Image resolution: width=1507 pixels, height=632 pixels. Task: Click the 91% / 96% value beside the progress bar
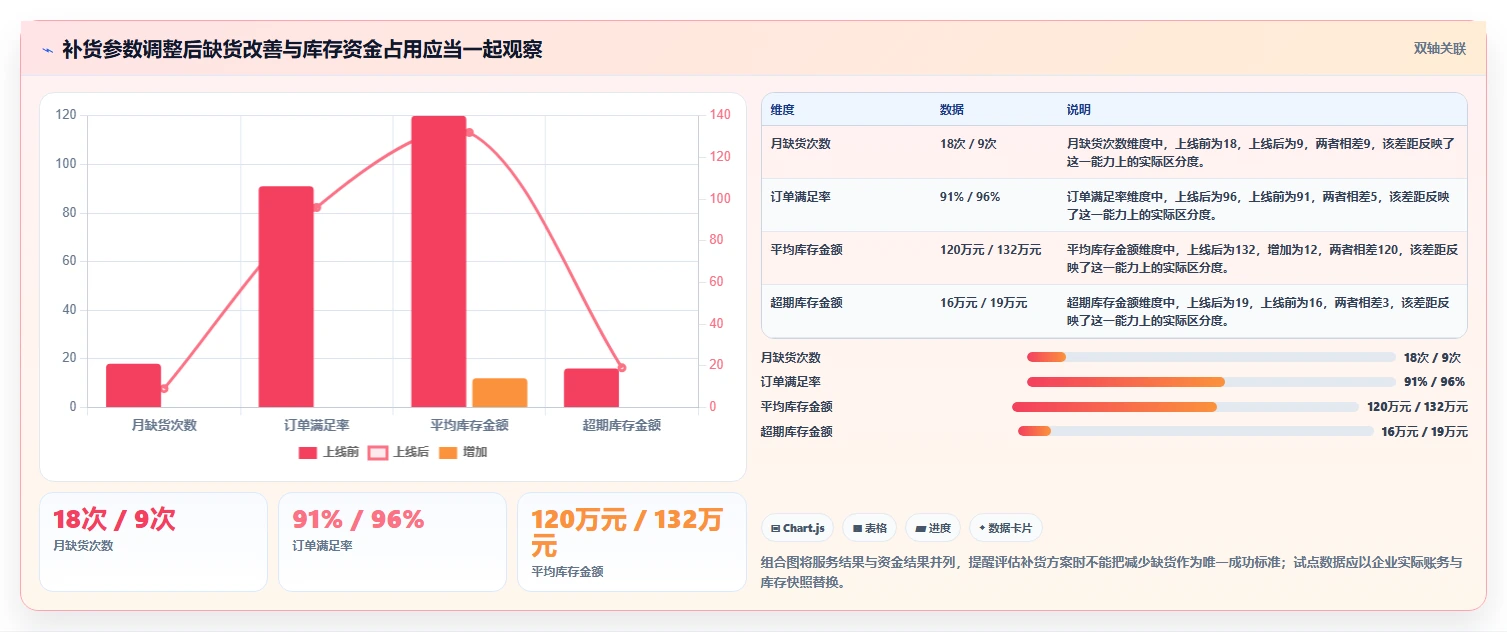click(x=1434, y=382)
